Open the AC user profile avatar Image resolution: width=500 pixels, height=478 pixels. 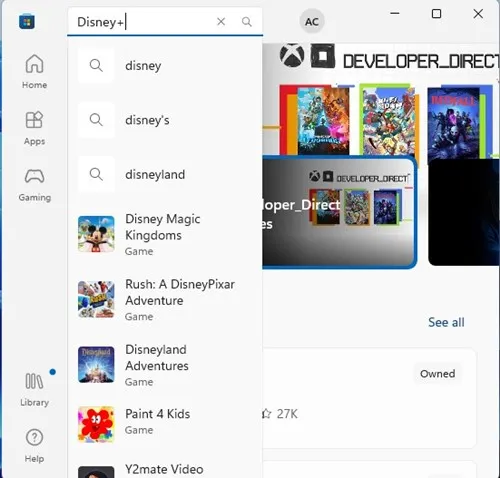pos(312,22)
